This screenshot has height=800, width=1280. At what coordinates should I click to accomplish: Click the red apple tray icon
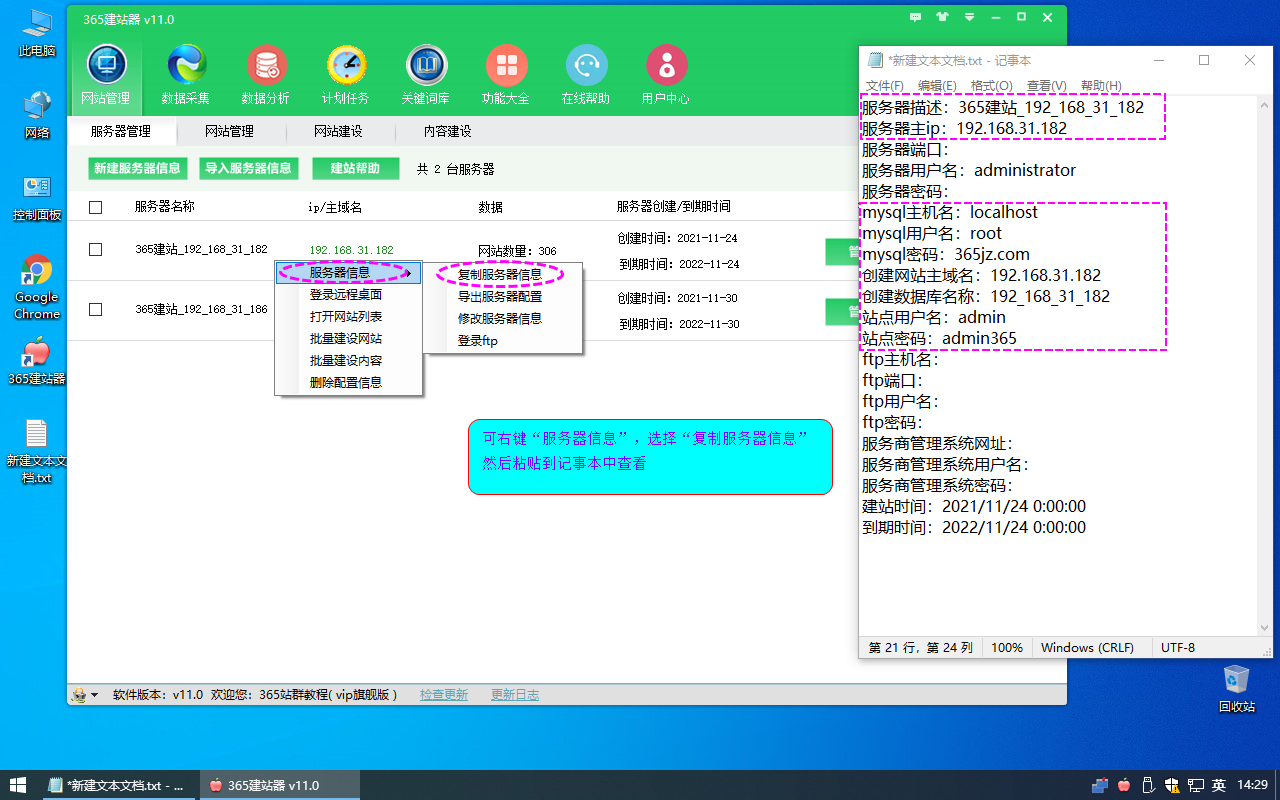(1124, 785)
